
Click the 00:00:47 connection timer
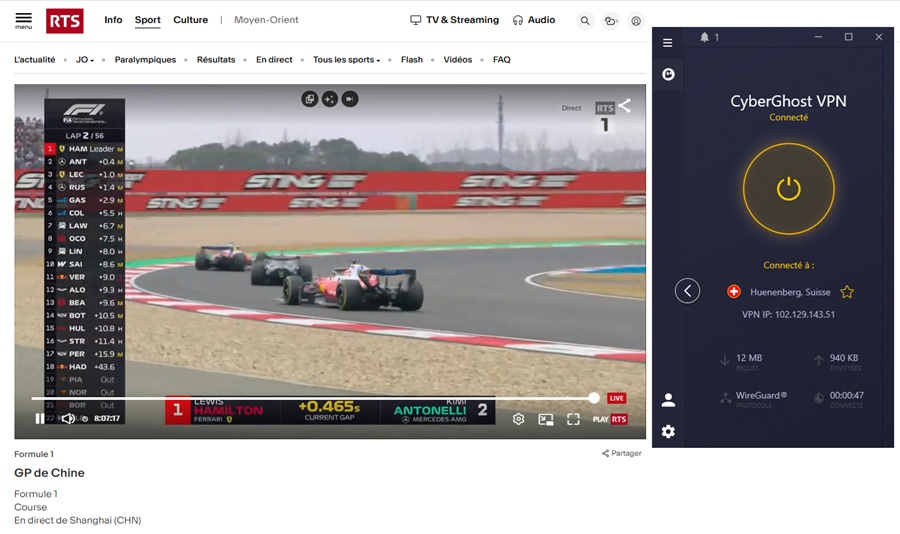coord(847,395)
